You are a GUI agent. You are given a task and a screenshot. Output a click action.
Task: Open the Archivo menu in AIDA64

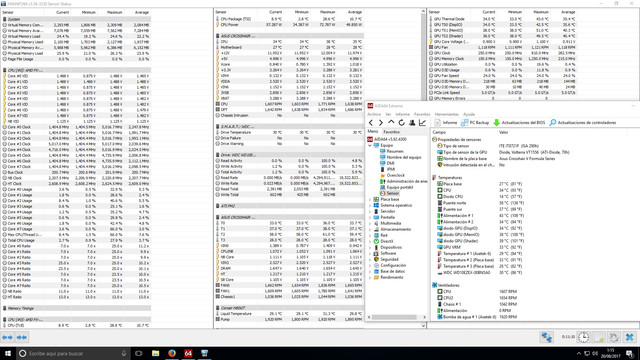374,114
